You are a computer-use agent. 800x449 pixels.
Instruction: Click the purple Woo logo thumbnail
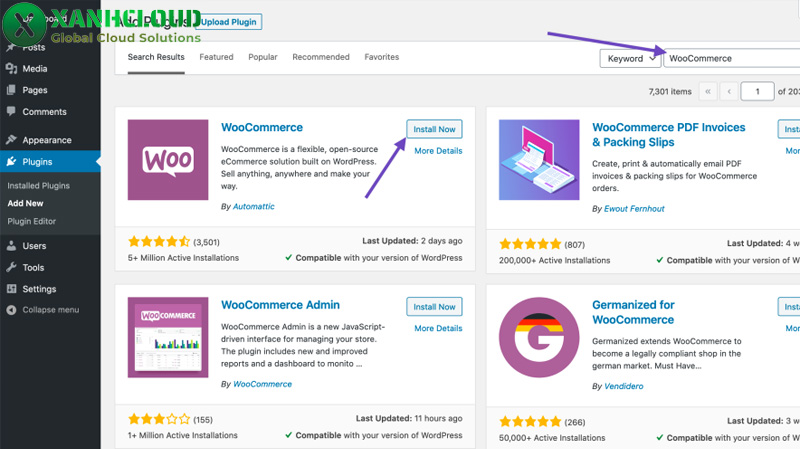point(168,160)
